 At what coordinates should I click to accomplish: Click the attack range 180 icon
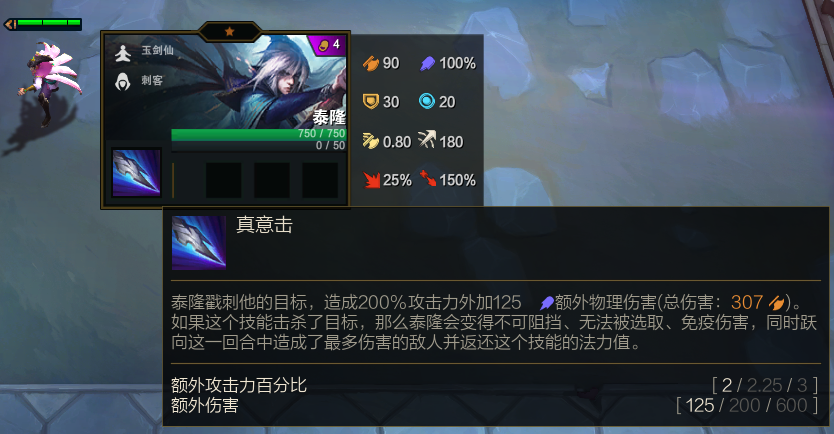pyautogui.click(x=427, y=140)
